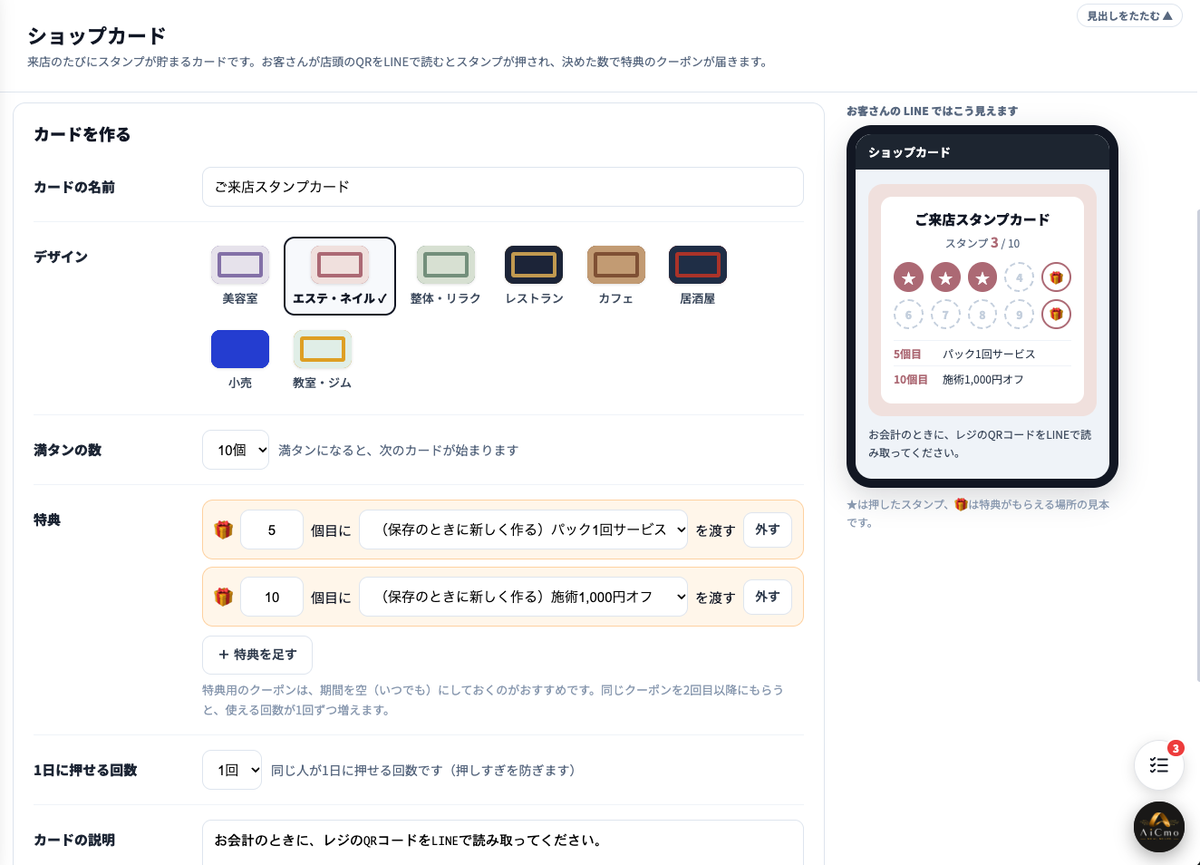Choose the 整体・リラク design swatch
The height and width of the screenshot is (865, 1200).
pos(446,276)
